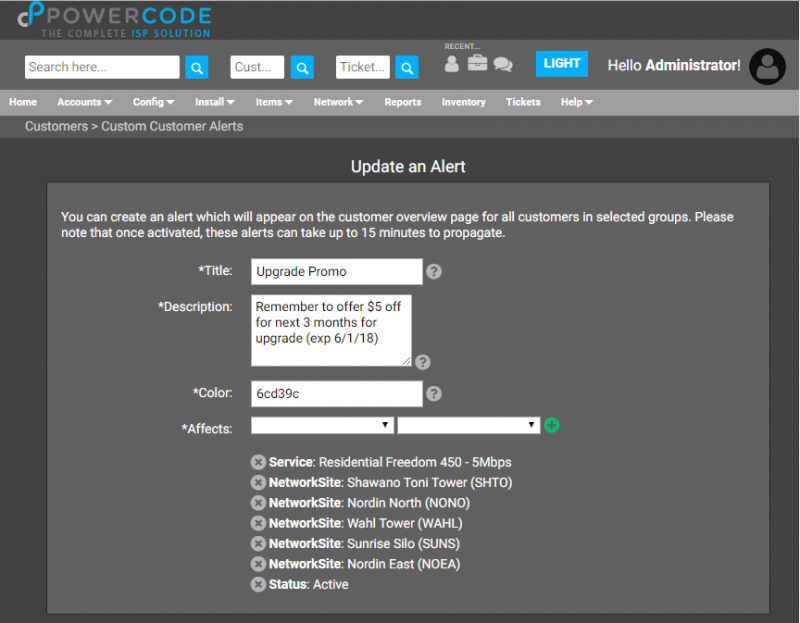Screen dimensions: 800x623
Task: Open the second Affects dropdown
Action: click(468, 424)
